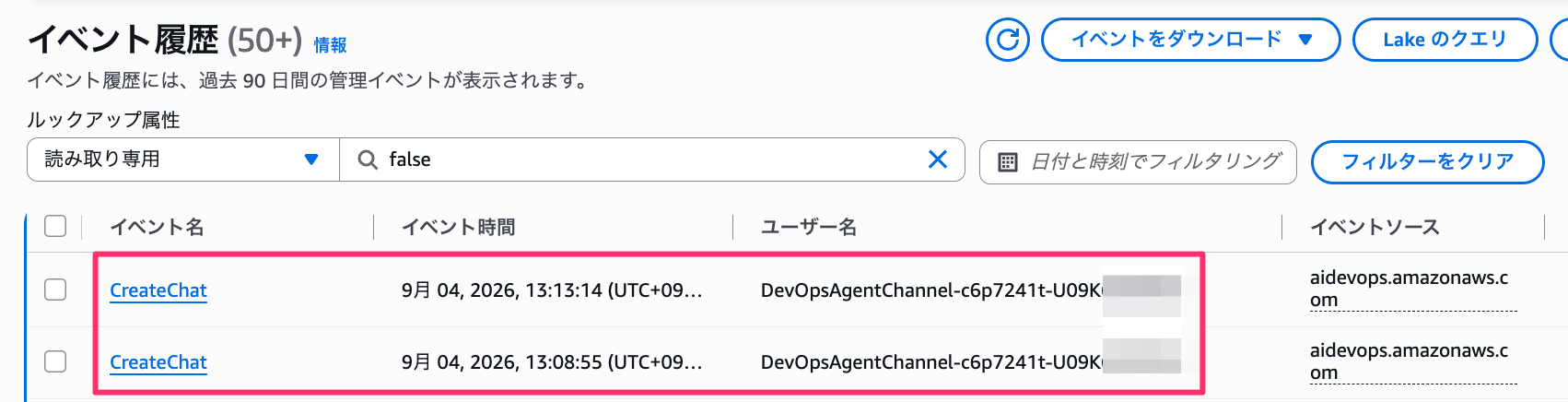This screenshot has width=1568, height=402.
Task: Sort by イベント時間 column header
Action: pyautogui.click(x=458, y=227)
